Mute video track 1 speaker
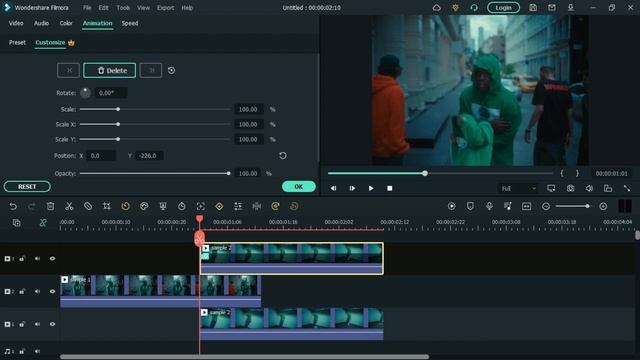This screenshot has height=360, width=640. [37, 324]
